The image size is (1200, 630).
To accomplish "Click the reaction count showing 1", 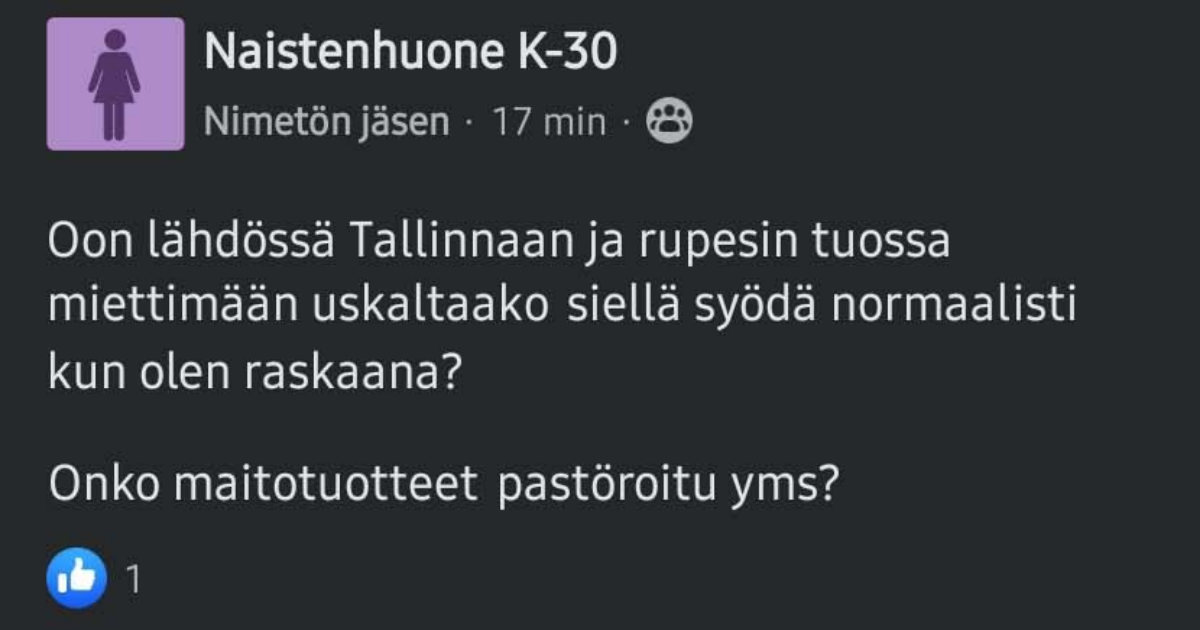I will tap(133, 578).
